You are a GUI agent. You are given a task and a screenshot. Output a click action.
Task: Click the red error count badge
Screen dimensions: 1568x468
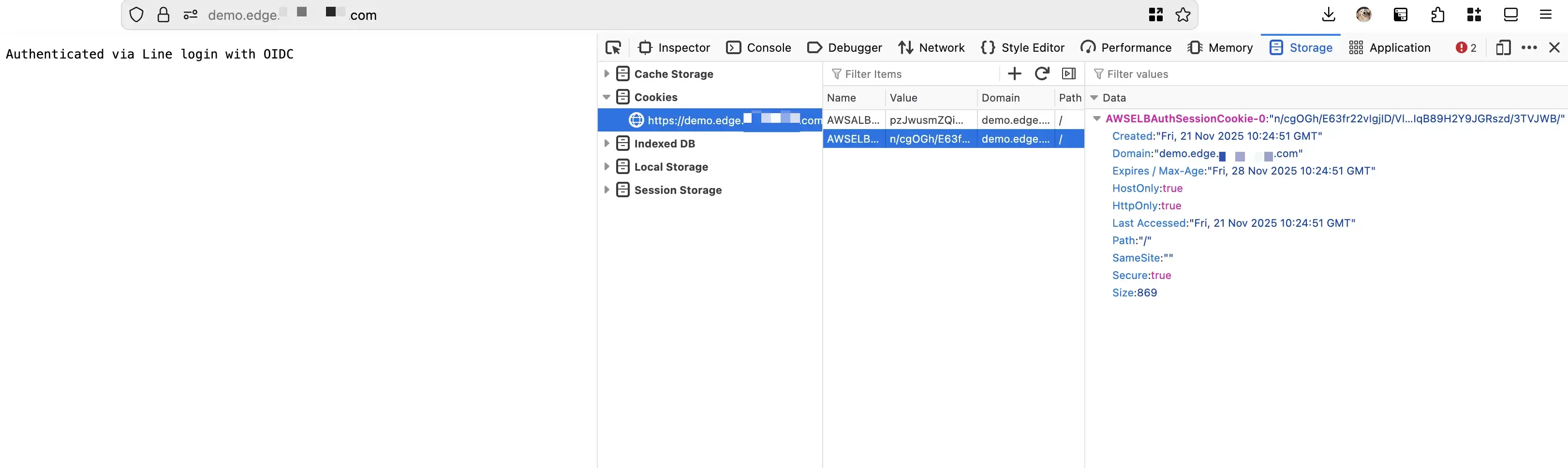[x=1466, y=47]
